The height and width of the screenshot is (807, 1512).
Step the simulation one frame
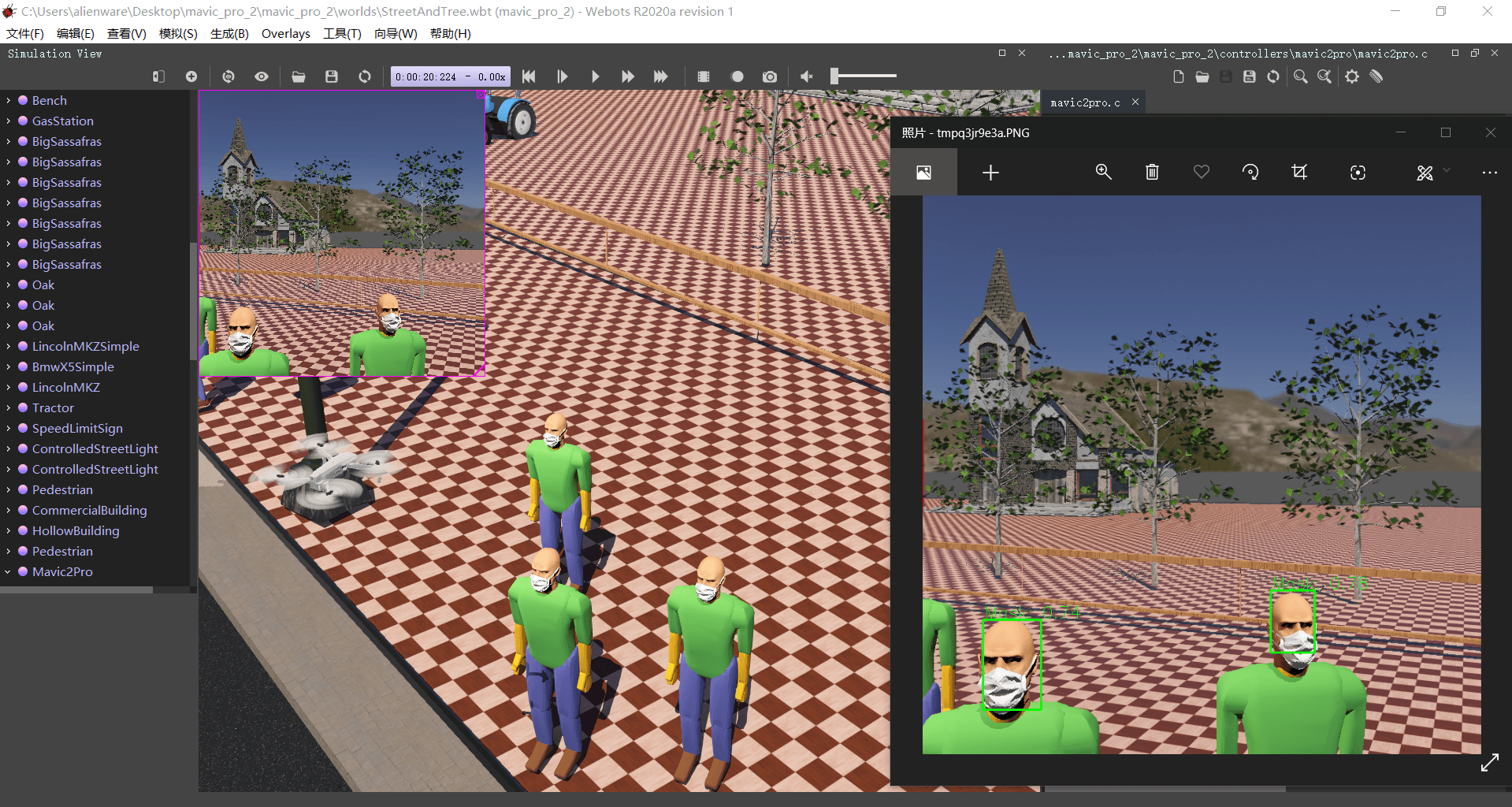click(x=562, y=76)
